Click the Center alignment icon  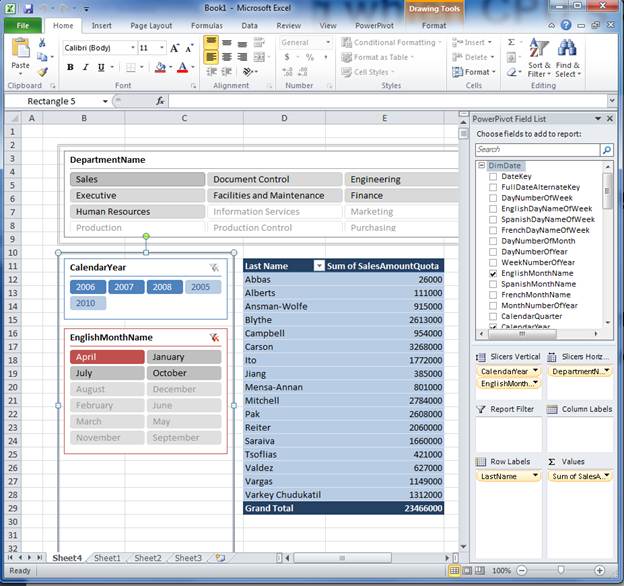(x=227, y=57)
